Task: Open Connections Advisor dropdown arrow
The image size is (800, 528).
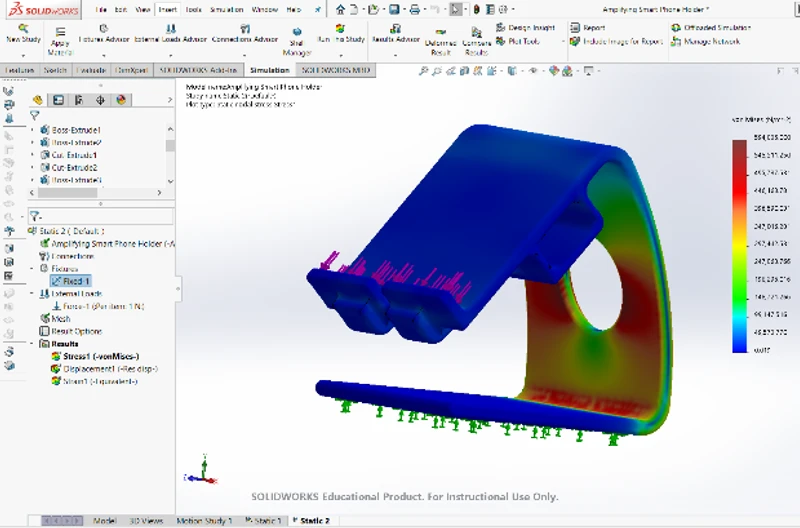Action: (x=245, y=54)
